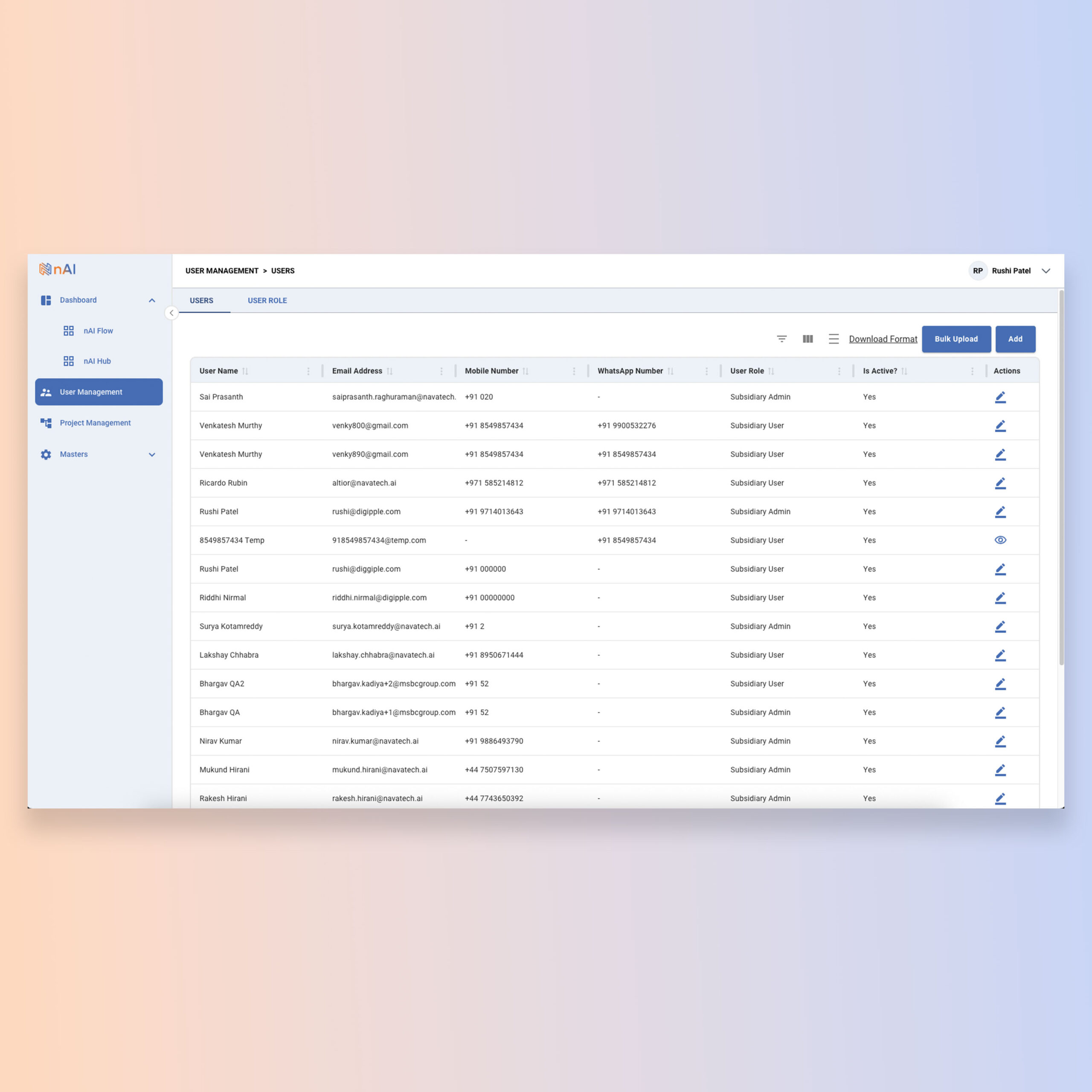The image size is (1092, 1092).
Task: Toggle sort on Is Active? column
Action: (x=904, y=372)
